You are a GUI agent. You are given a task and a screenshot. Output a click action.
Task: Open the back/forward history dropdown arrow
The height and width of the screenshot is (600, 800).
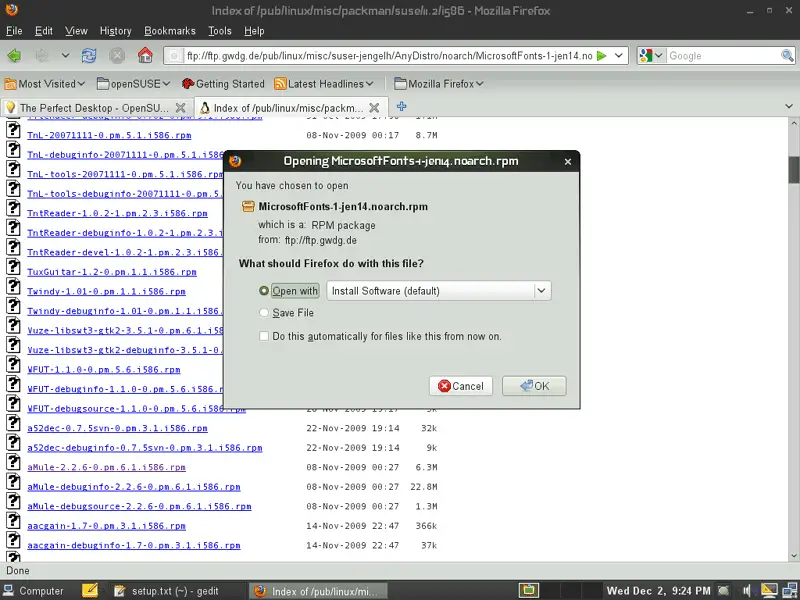click(65, 56)
